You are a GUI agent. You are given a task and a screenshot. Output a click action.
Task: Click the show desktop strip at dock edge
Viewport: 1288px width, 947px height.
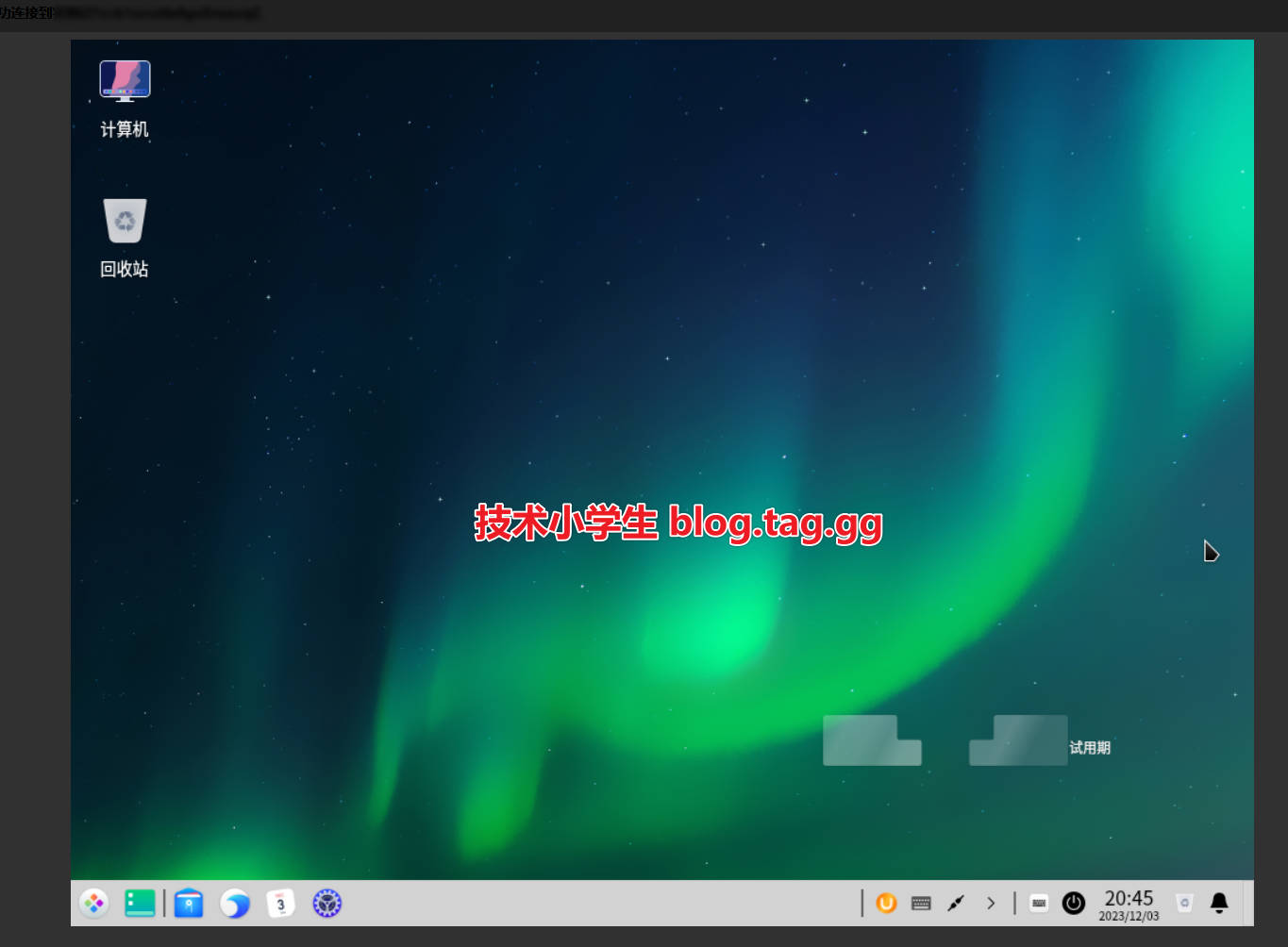[x=1248, y=904]
